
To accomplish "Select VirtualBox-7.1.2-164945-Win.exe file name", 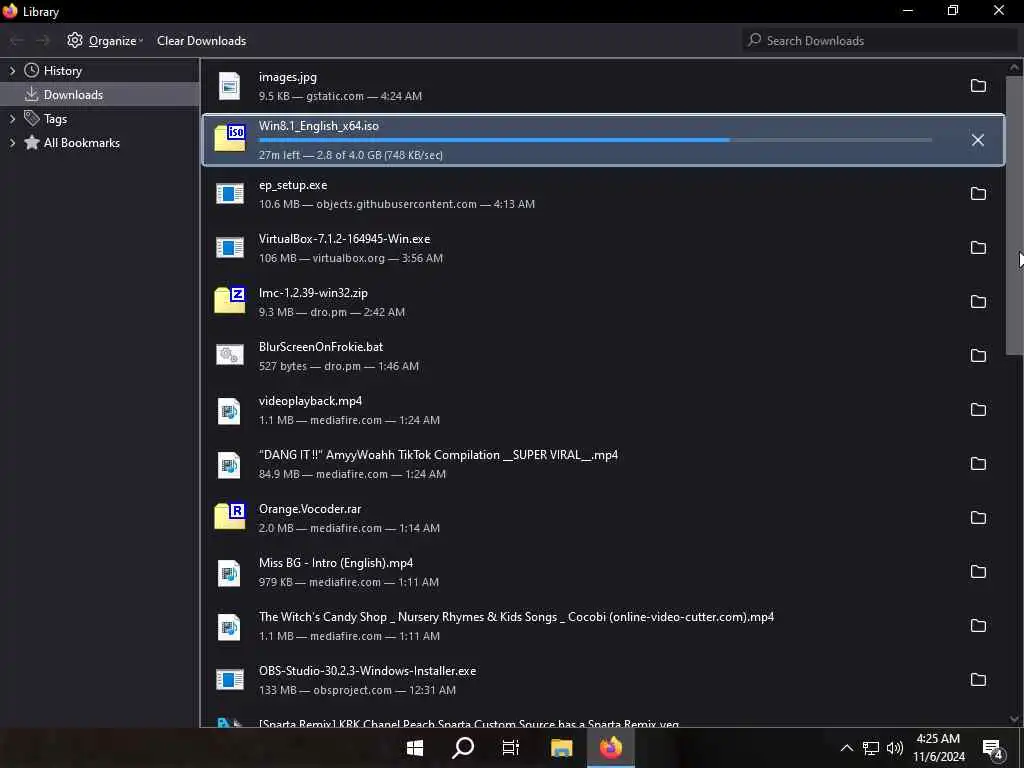I will point(344,239).
